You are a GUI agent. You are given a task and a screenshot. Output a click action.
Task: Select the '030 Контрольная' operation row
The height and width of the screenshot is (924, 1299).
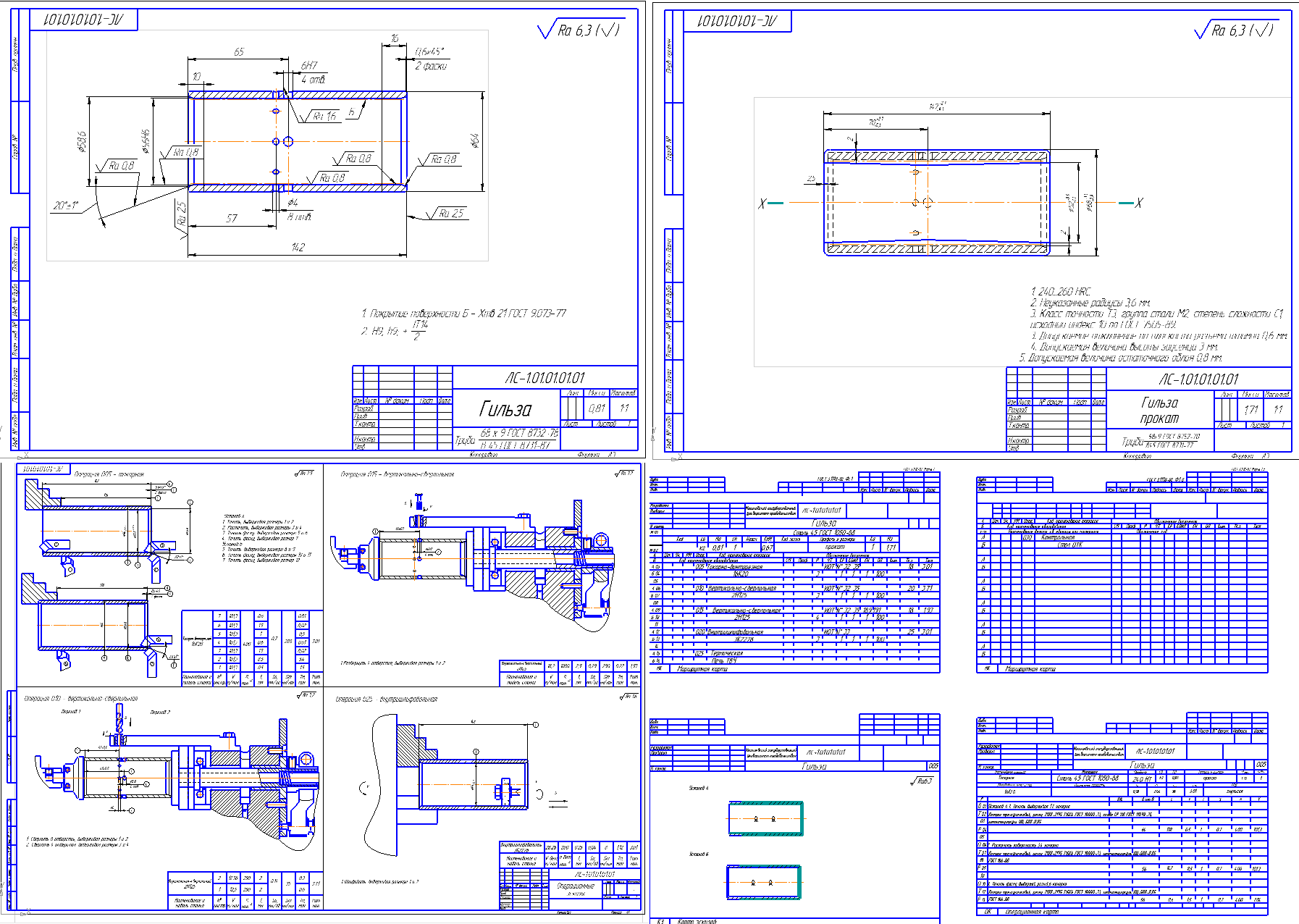coord(1048,537)
